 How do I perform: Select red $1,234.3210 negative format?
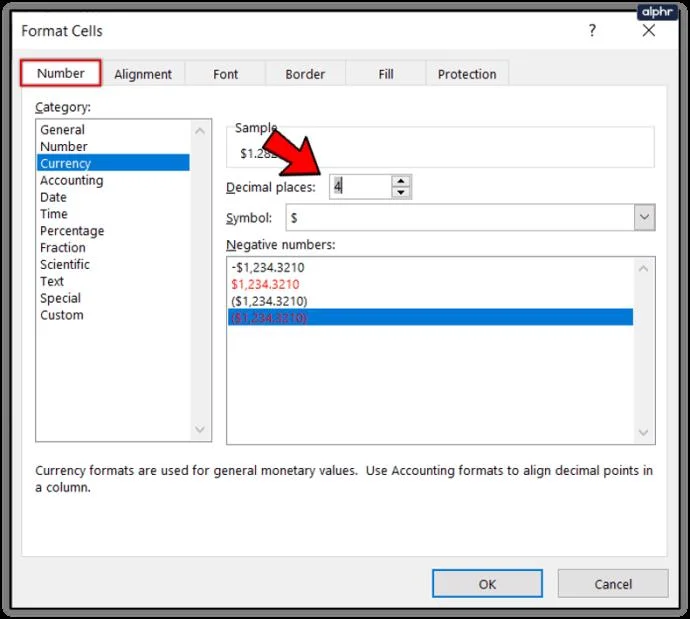click(265, 285)
